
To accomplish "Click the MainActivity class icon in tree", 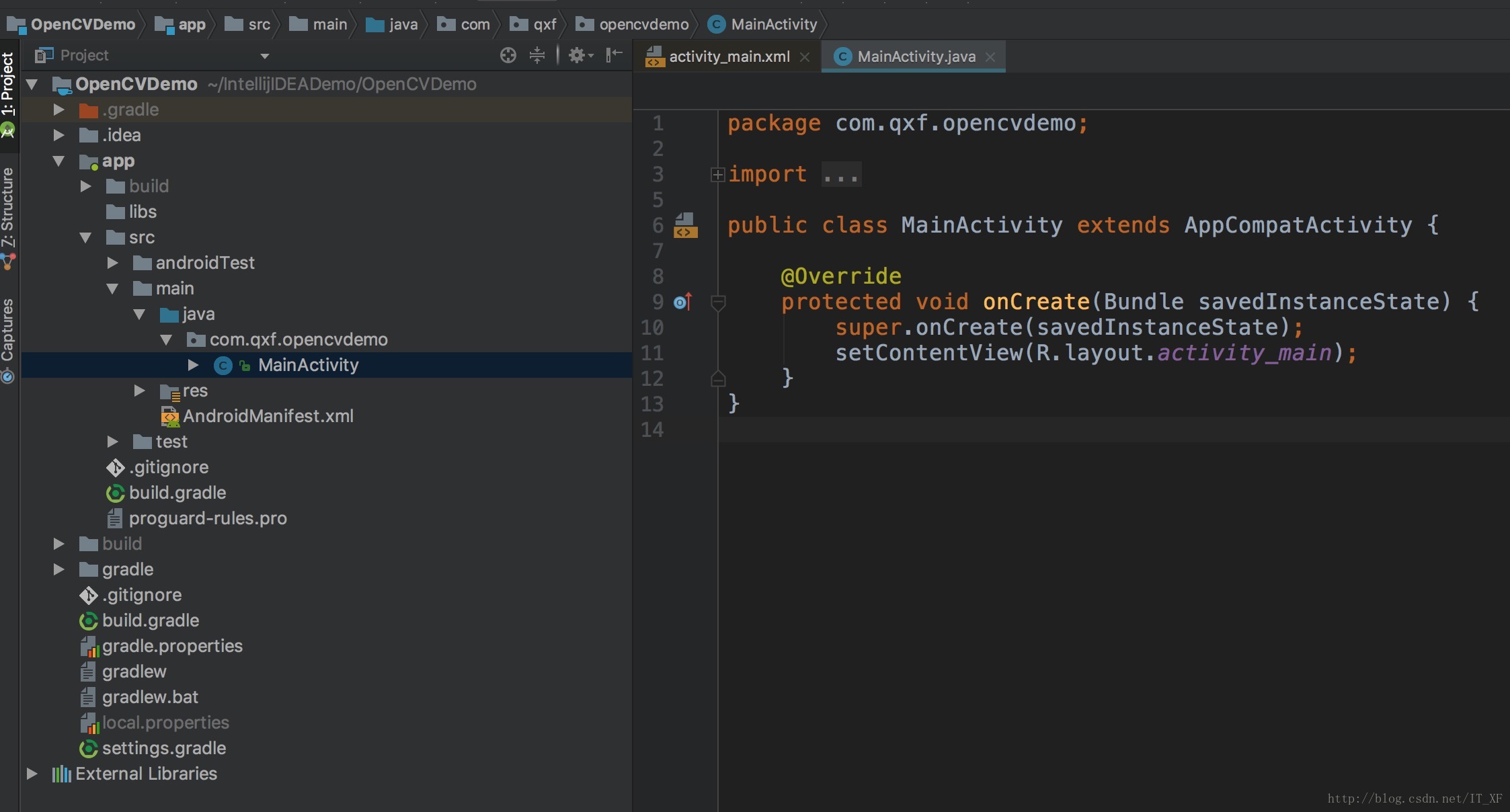I will 223,365.
